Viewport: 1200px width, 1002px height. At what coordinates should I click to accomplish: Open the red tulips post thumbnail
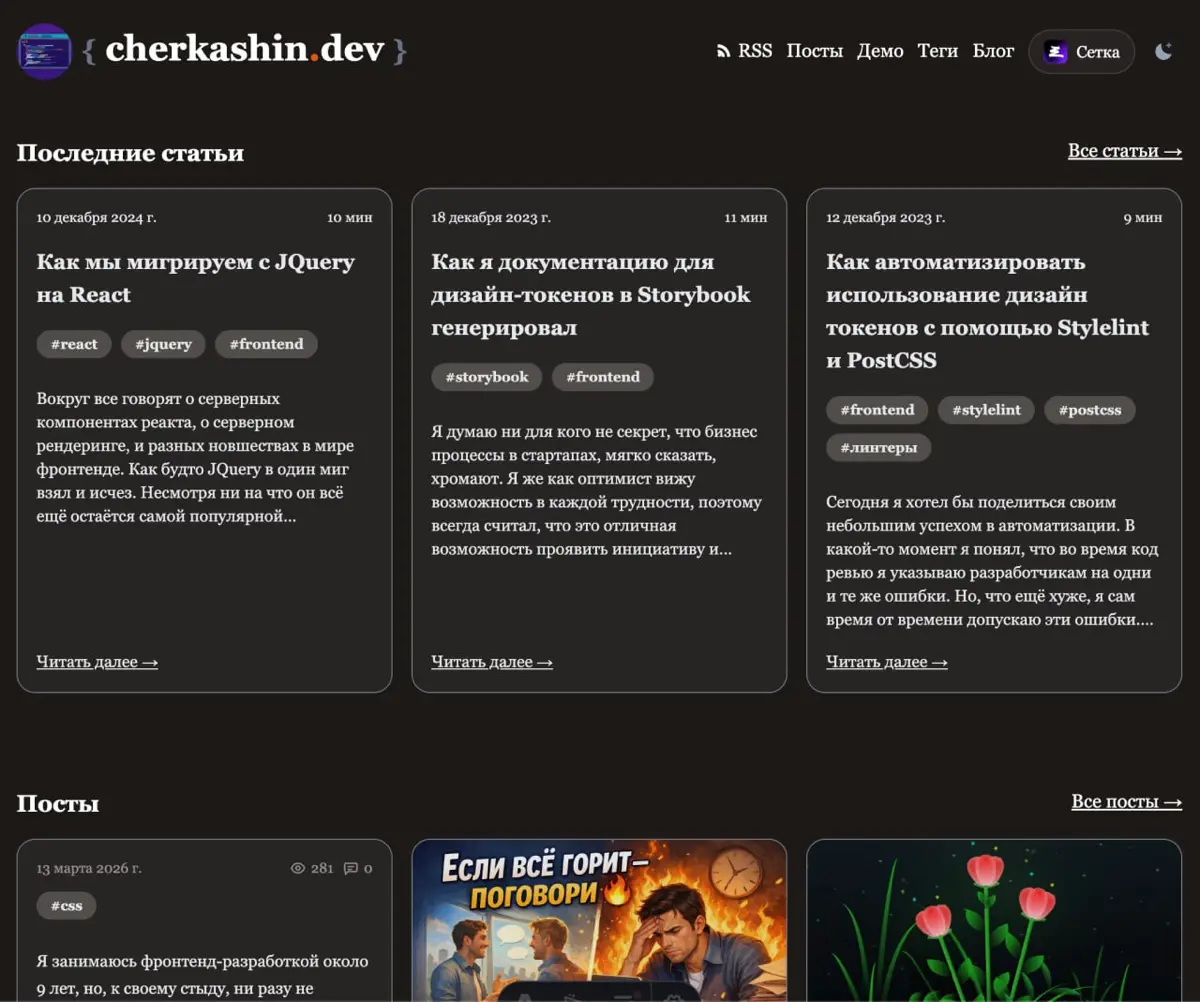[994, 920]
